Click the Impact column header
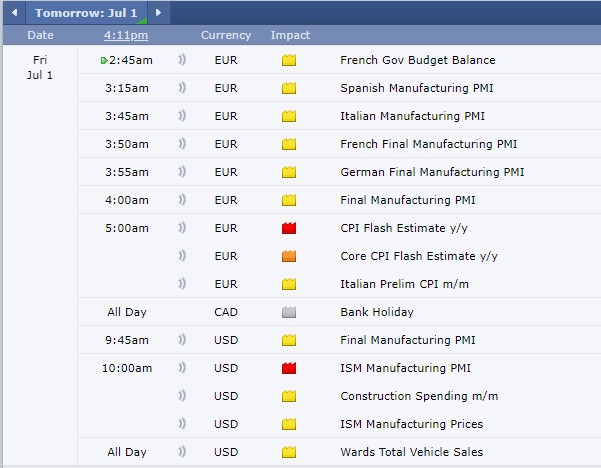This screenshot has width=601, height=468. click(290, 35)
